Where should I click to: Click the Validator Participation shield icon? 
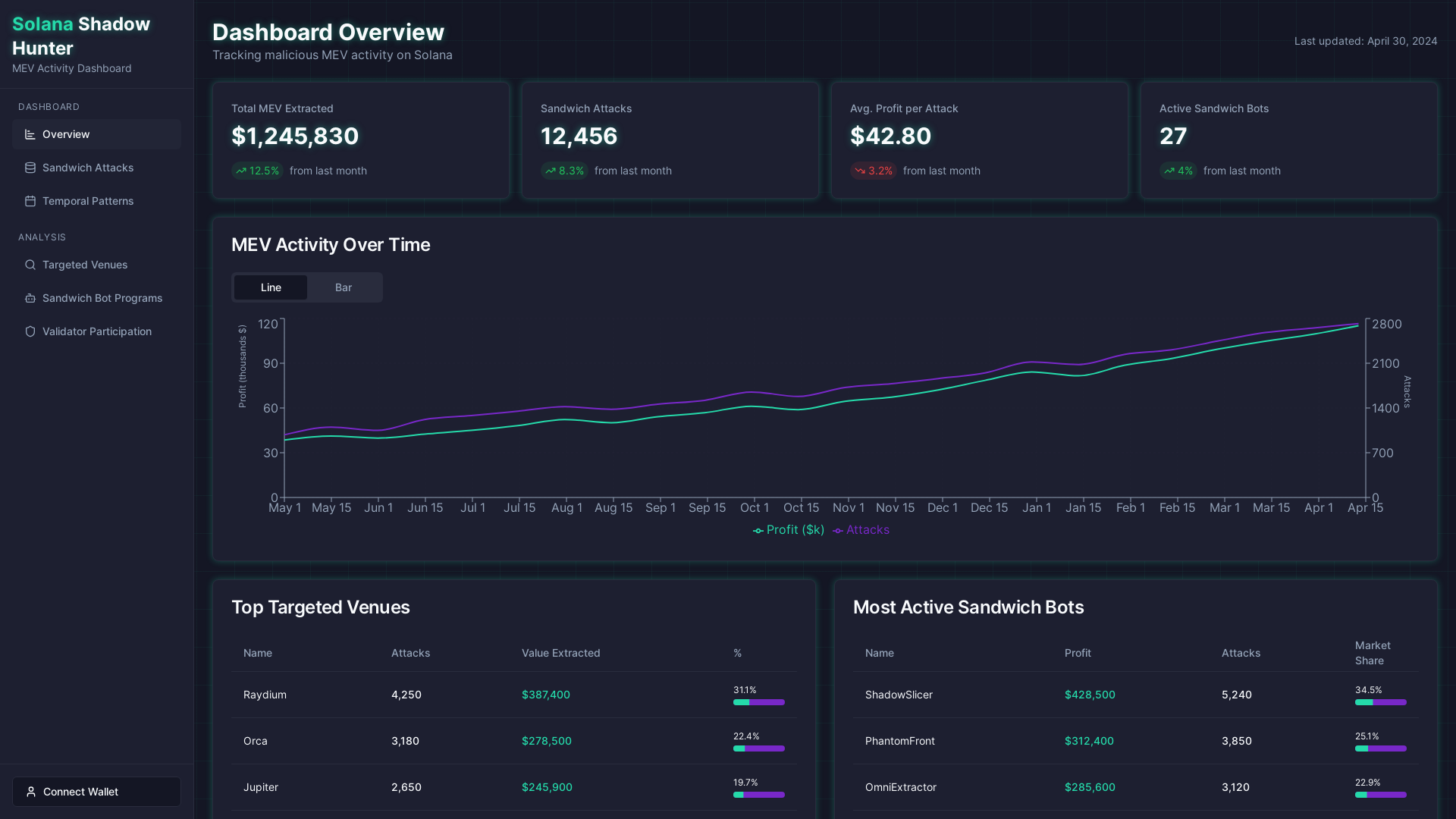tap(30, 331)
